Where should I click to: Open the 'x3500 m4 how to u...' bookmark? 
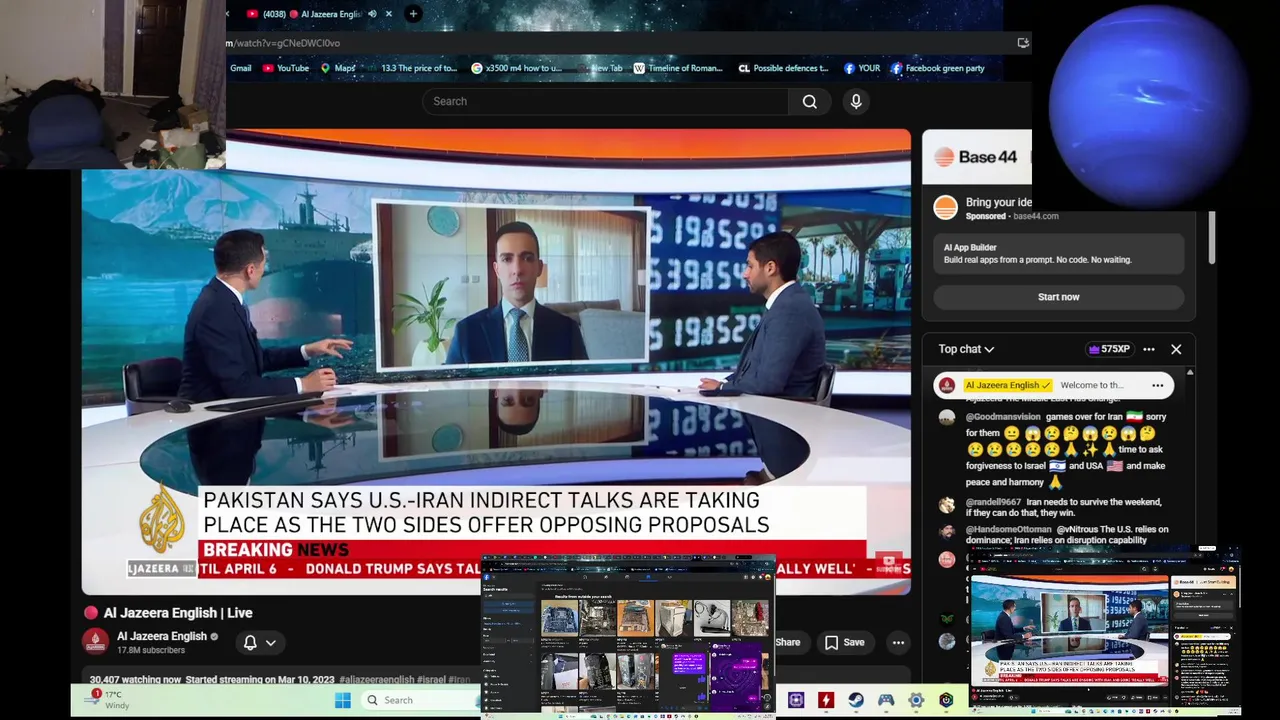[x=517, y=68]
